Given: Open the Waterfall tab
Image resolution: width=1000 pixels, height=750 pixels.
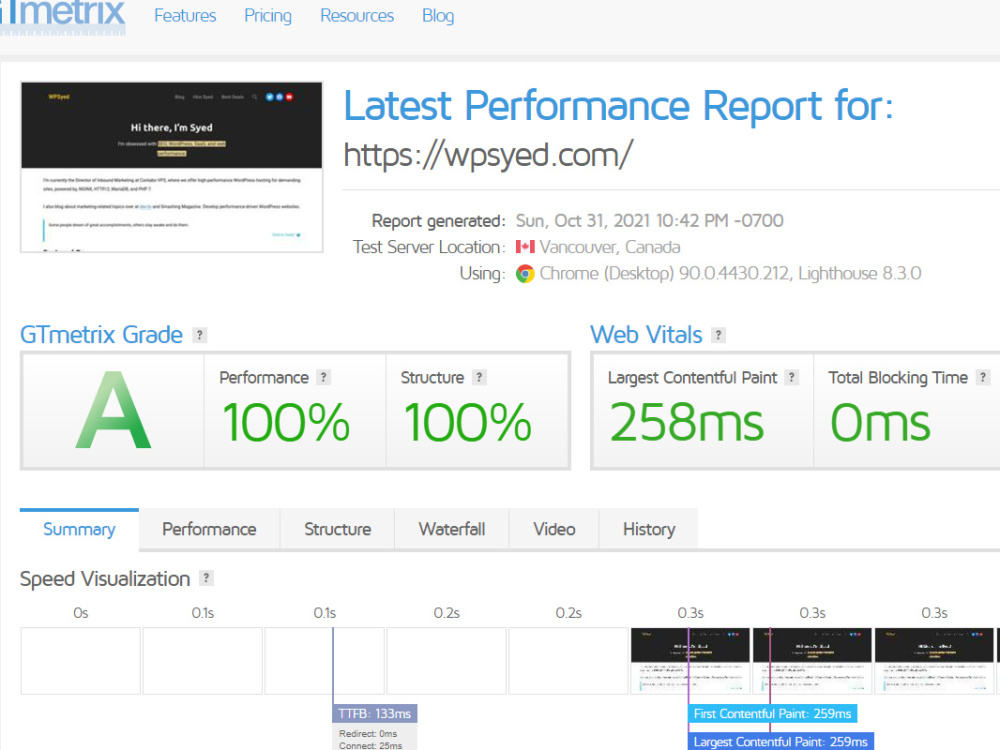Looking at the screenshot, I should [452, 529].
